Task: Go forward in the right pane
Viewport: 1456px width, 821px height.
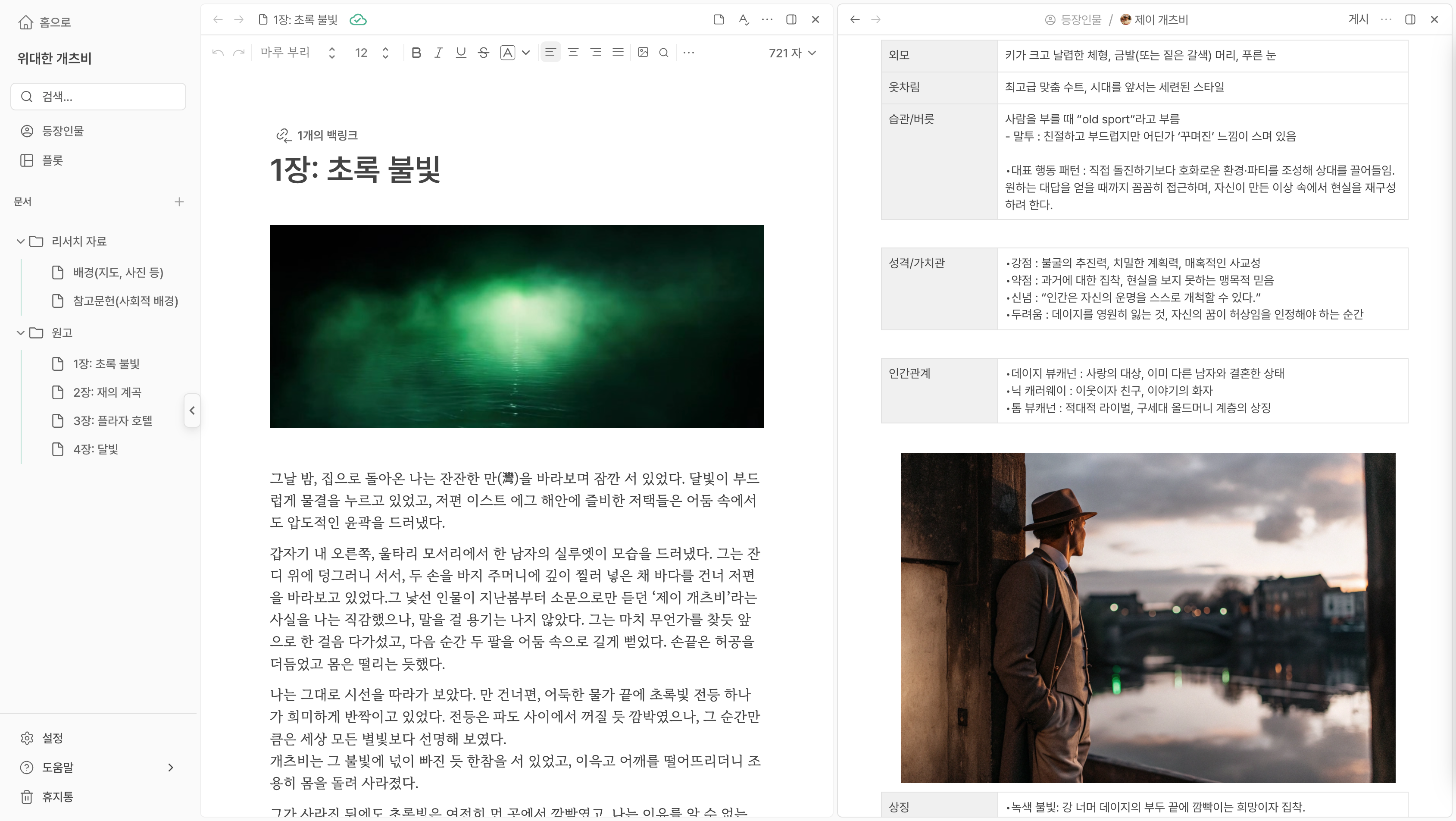Action: coord(876,20)
